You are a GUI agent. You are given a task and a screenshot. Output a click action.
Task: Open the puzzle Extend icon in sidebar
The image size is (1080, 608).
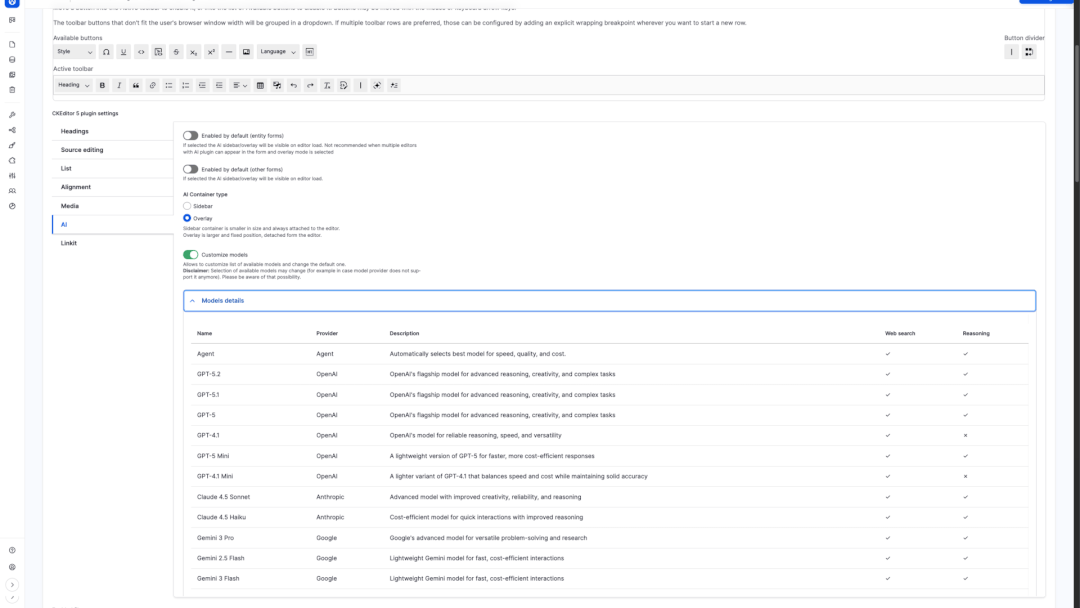(12, 160)
